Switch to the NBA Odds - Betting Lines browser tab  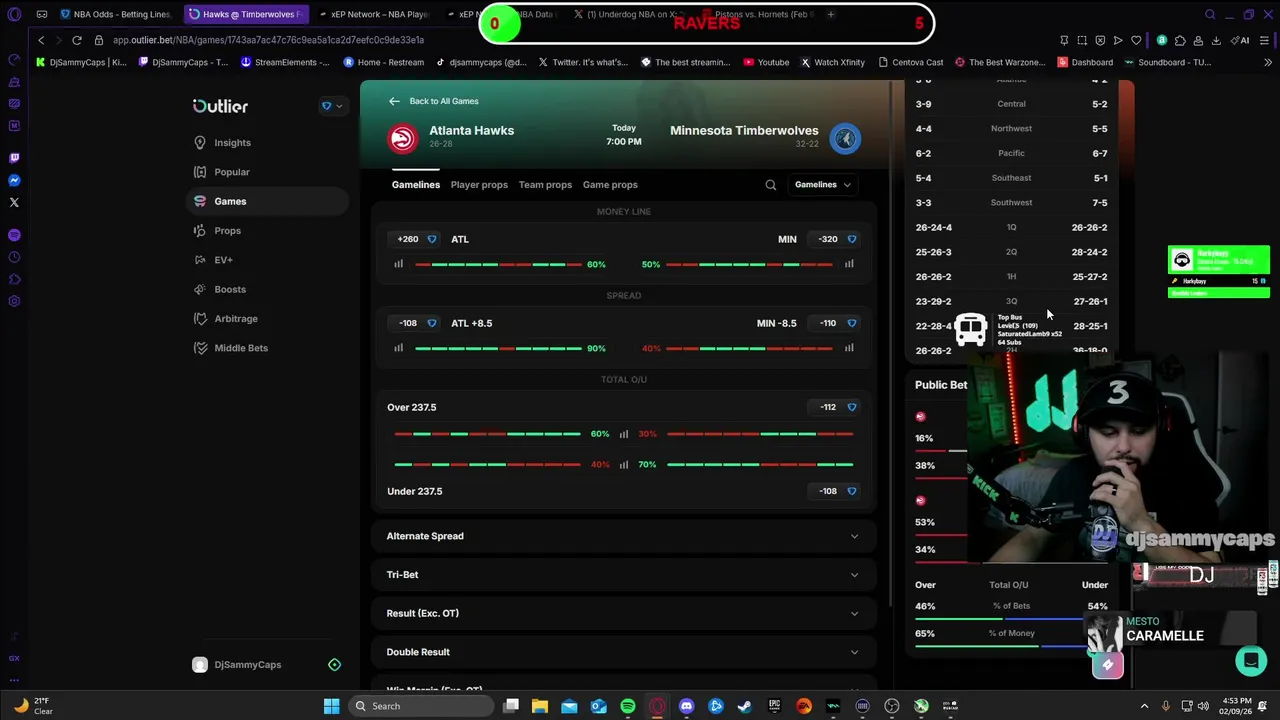(115, 14)
